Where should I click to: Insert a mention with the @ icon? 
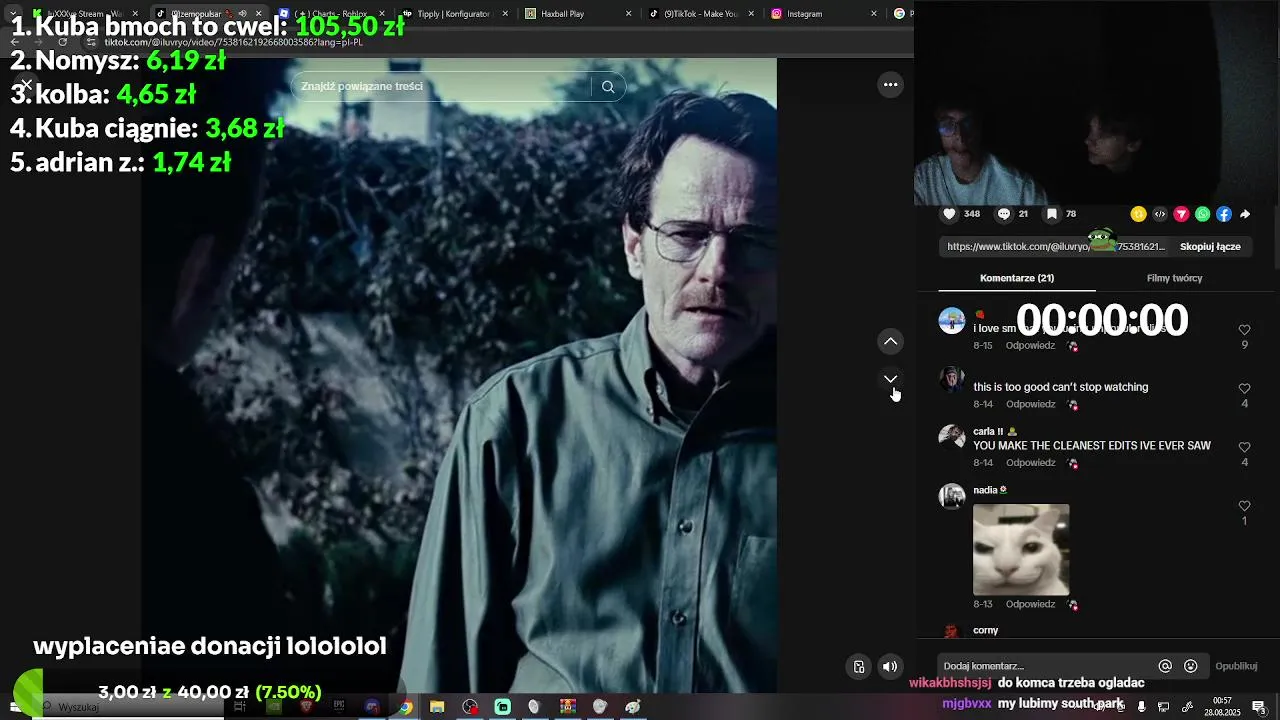click(1165, 666)
